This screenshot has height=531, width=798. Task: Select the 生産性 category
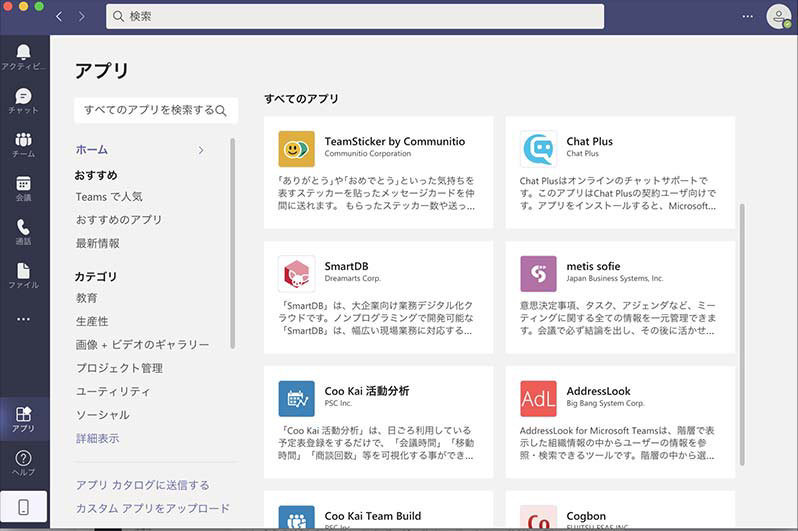tap(92, 321)
